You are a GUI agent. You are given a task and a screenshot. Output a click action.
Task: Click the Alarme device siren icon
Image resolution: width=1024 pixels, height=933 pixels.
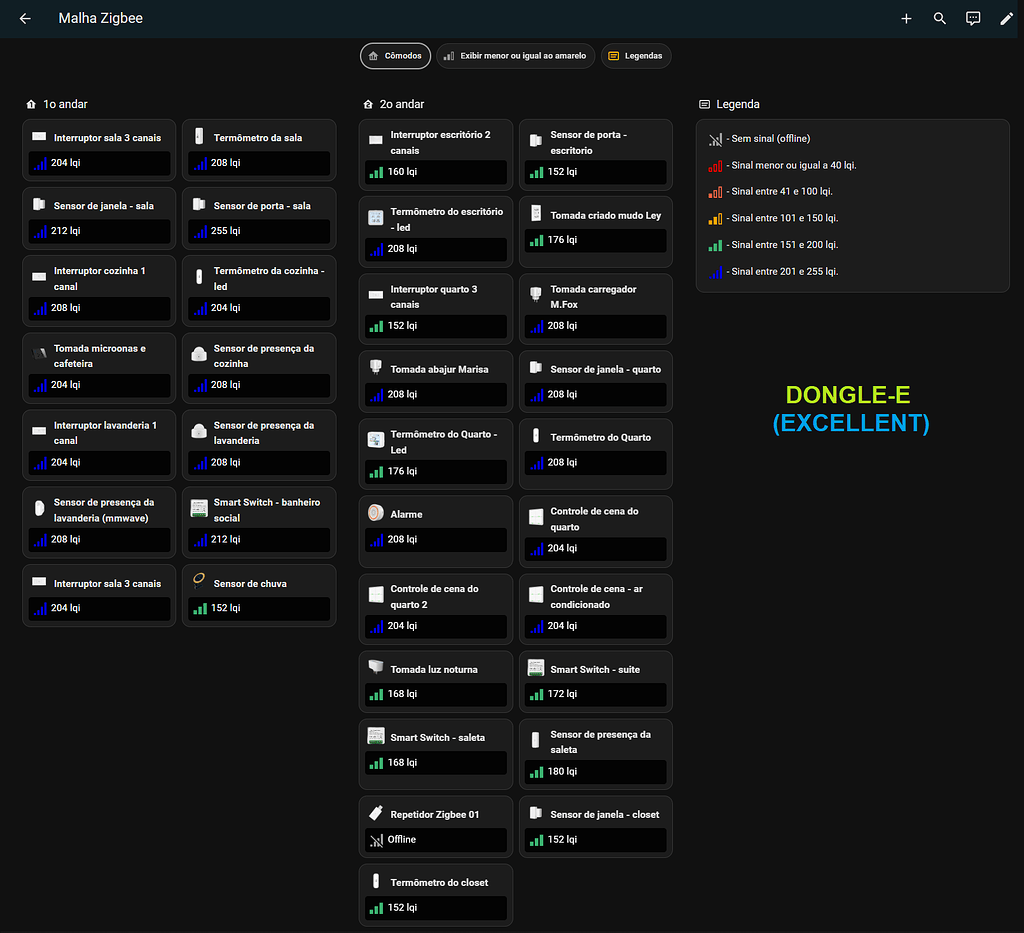375,514
